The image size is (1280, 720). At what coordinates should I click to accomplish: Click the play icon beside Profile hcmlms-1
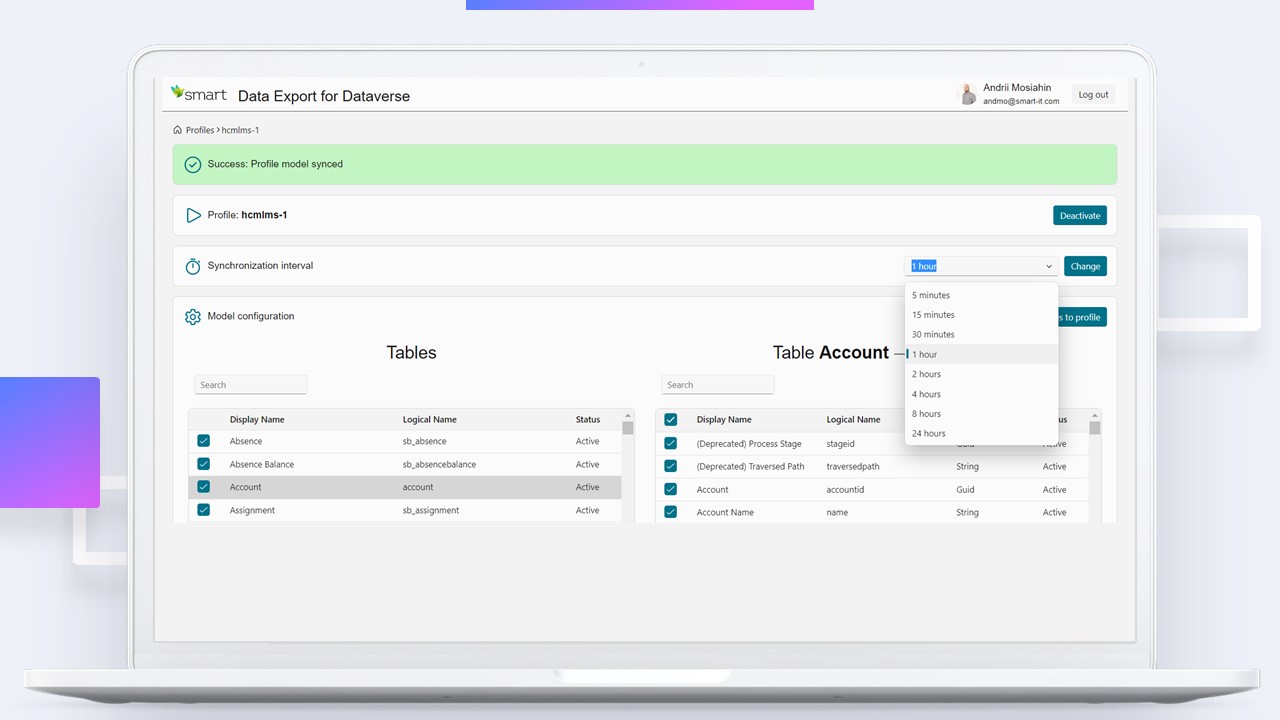(193, 215)
